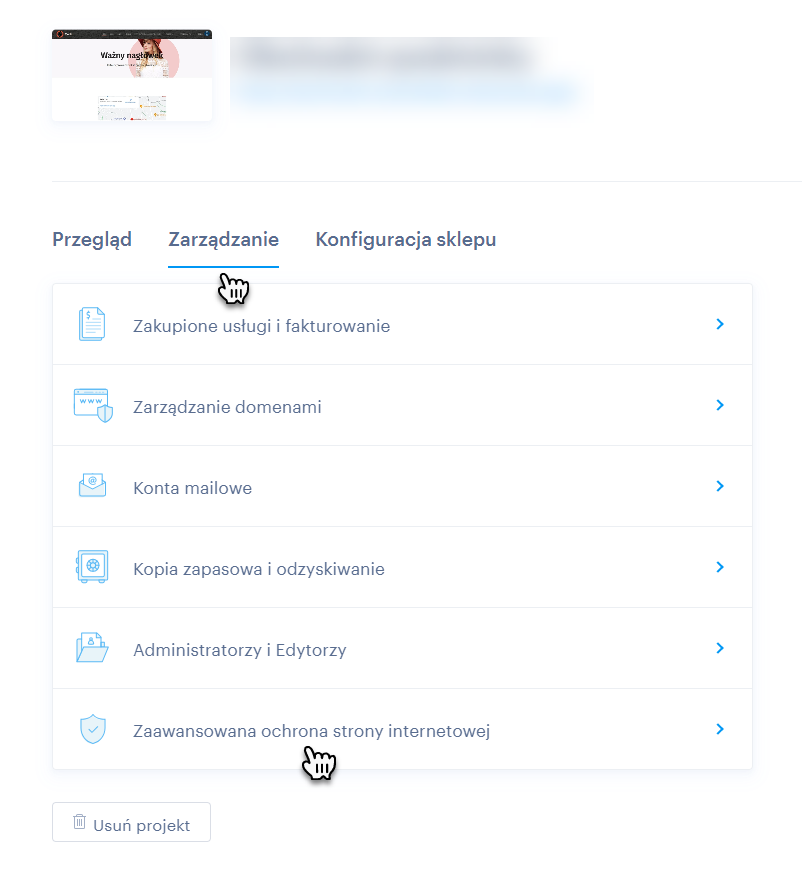Click the chevron next to Kopia zapasowa i odzyskiwanie
Viewport: 802px width, 877px height.
(720, 567)
